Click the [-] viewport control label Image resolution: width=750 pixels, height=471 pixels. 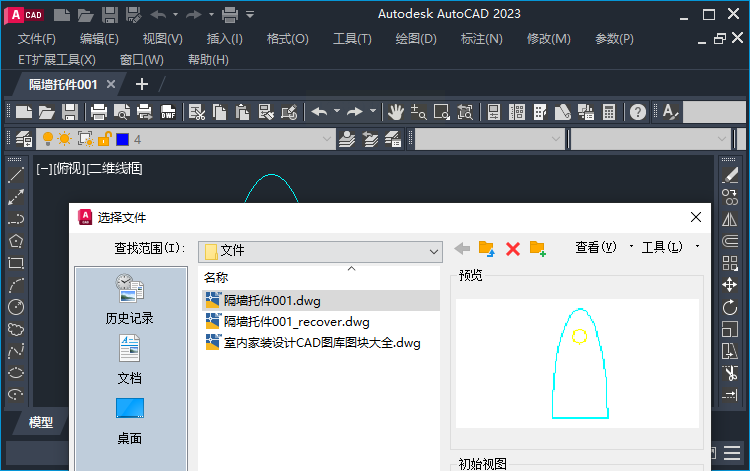coord(44,168)
